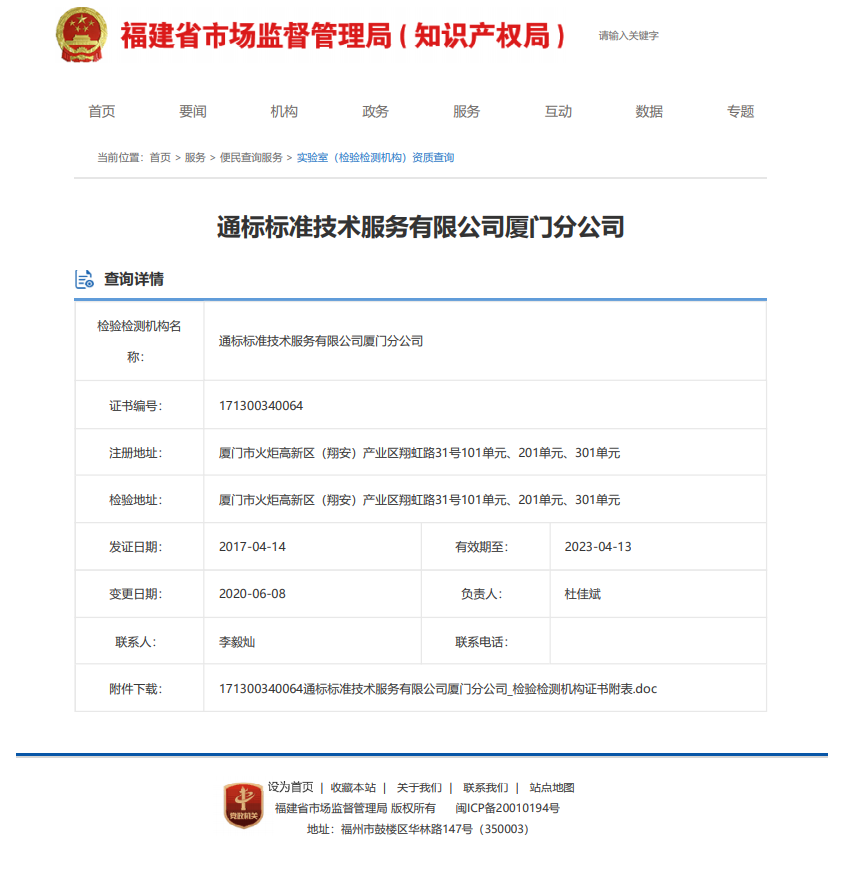Open the 首页 navigation menu

(101, 111)
